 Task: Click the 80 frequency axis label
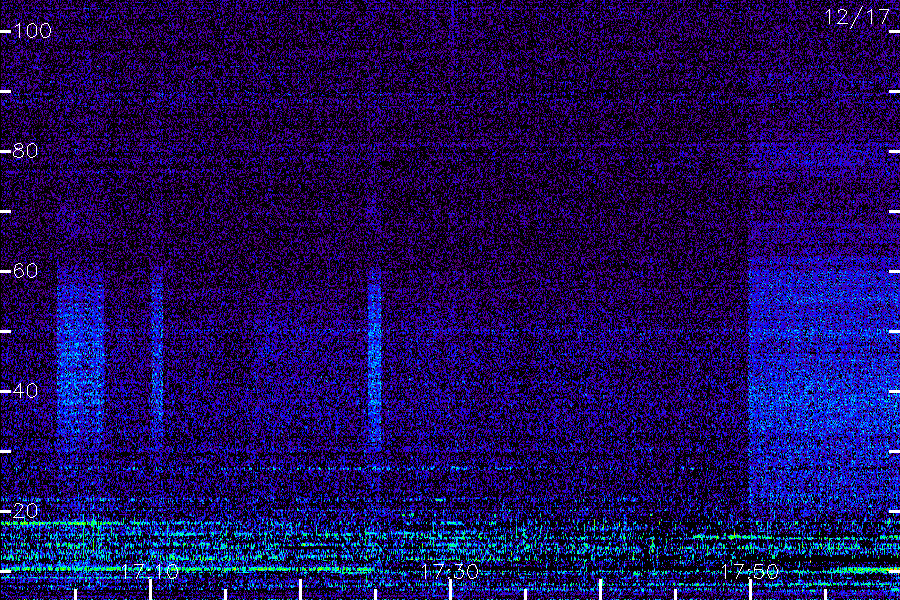25,150
